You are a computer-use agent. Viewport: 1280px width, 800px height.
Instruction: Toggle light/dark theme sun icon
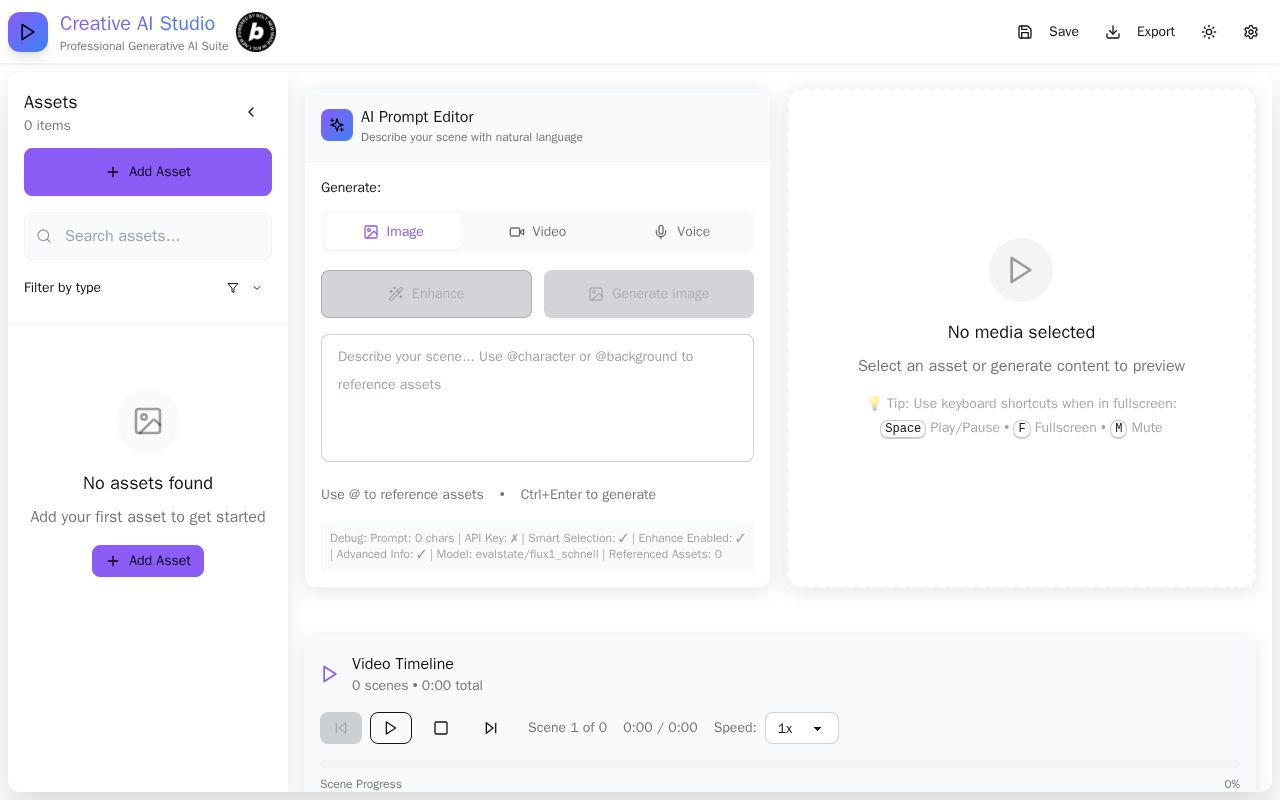[1209, 32]
